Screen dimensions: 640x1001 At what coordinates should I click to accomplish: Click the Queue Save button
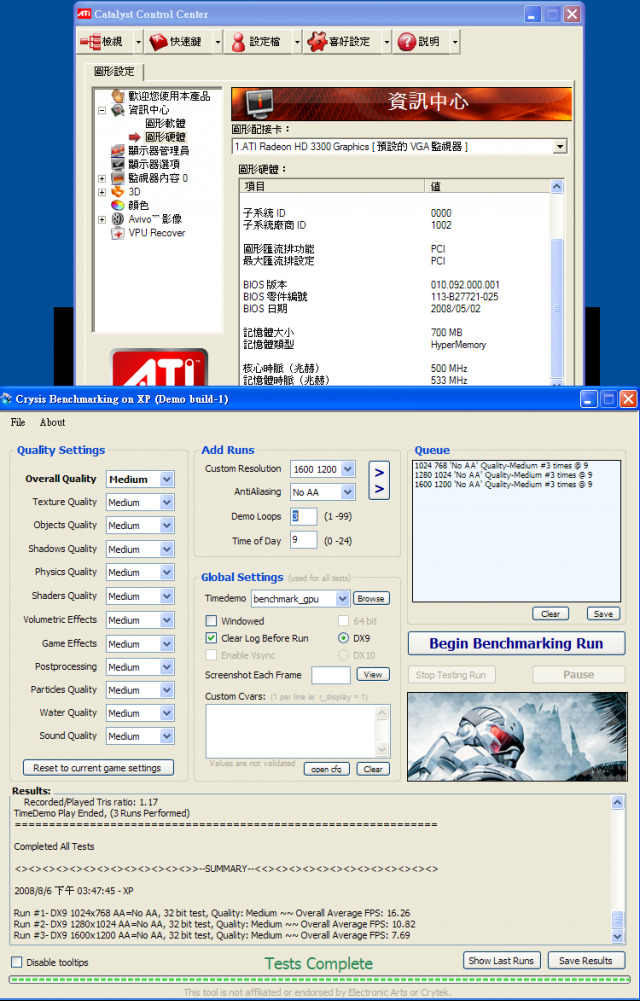(x=603, y=613)
